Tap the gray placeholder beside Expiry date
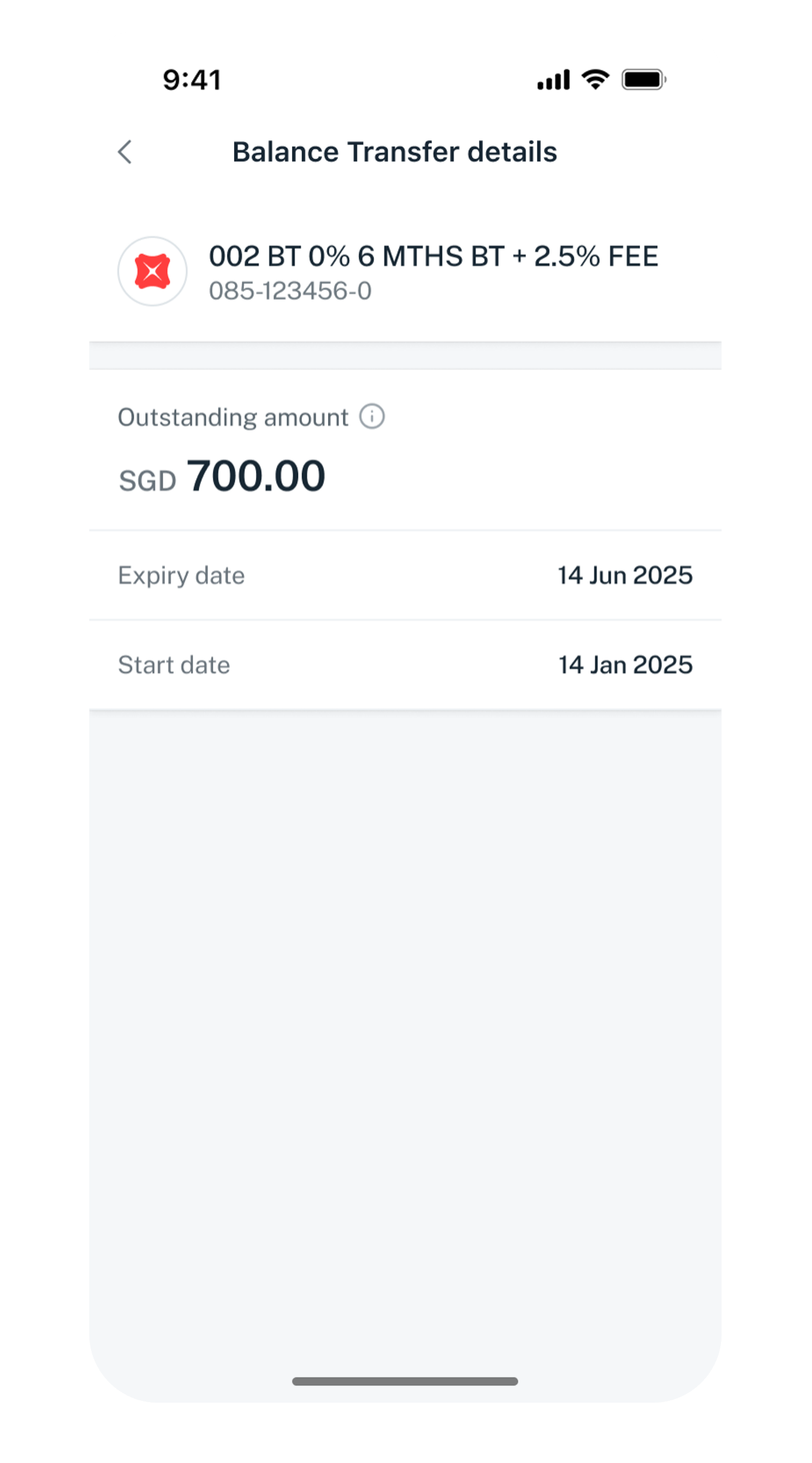This screenshot has width=812, height=1463. click(x=44, y=557)
